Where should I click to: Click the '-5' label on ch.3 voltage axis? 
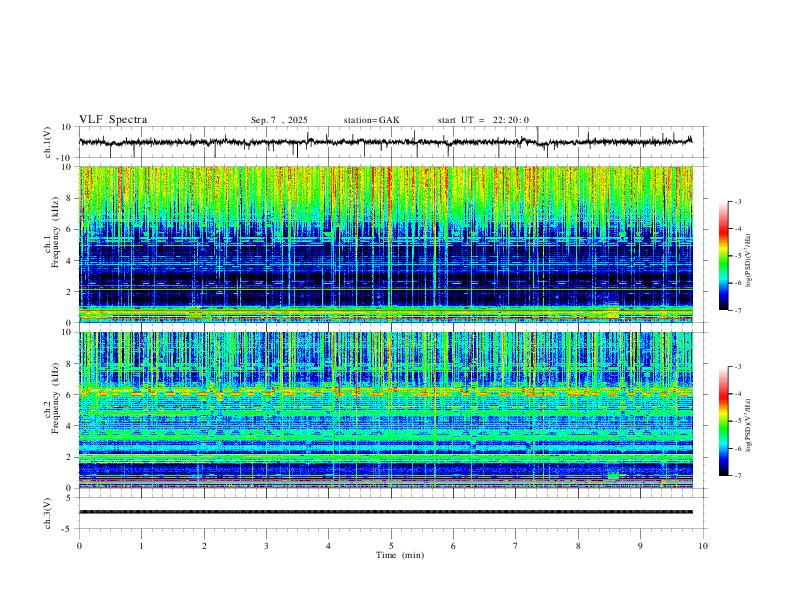68,529
